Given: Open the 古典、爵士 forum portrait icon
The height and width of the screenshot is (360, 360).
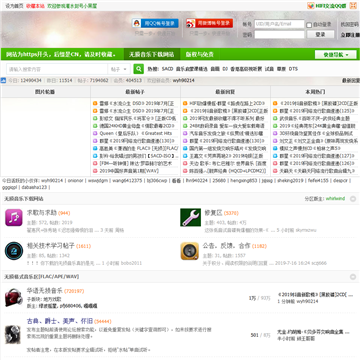Looking at the screenshot, I should 13,335.
